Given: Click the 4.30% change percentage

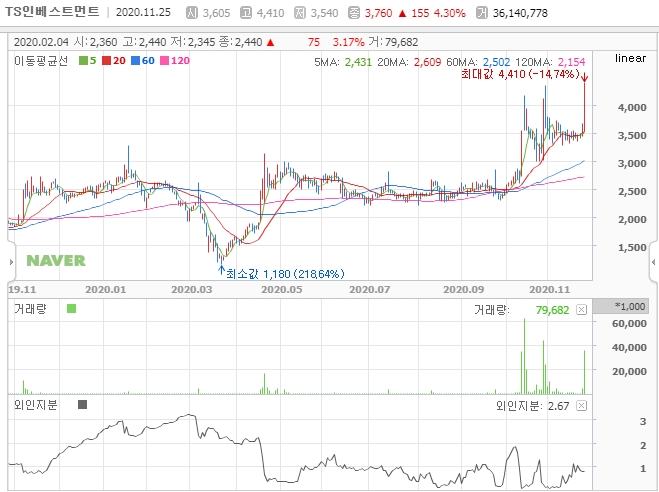Looking at the screenshot, I should (x=449, y=13).
